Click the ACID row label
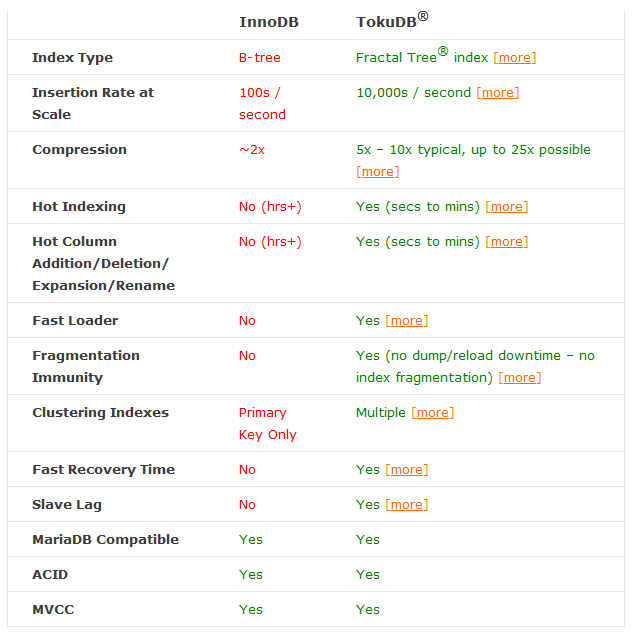 50,575
